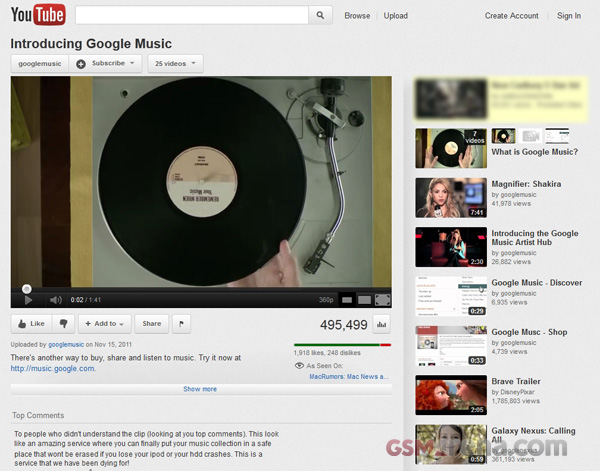Screen dimensions: 600x471
Task: Click the video frame showing the vinyl record
Action: pos(201,181)
